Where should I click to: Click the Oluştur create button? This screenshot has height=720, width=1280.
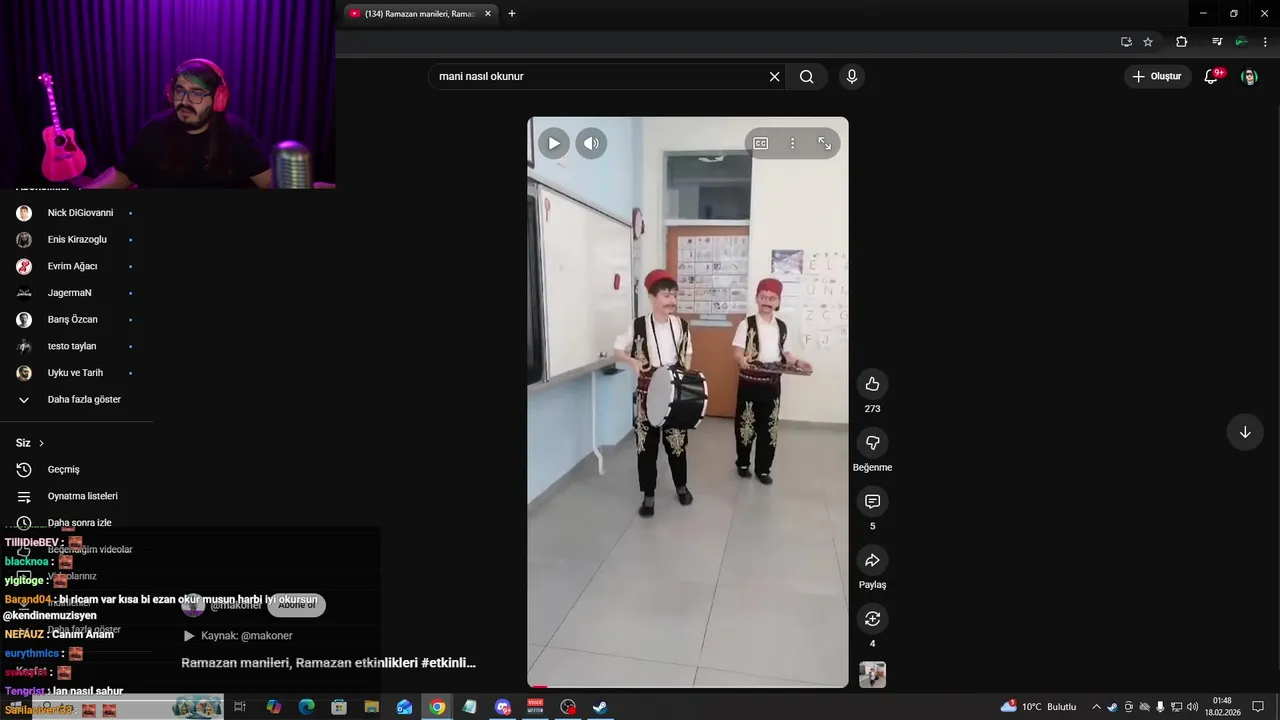tap(1157, 77)
